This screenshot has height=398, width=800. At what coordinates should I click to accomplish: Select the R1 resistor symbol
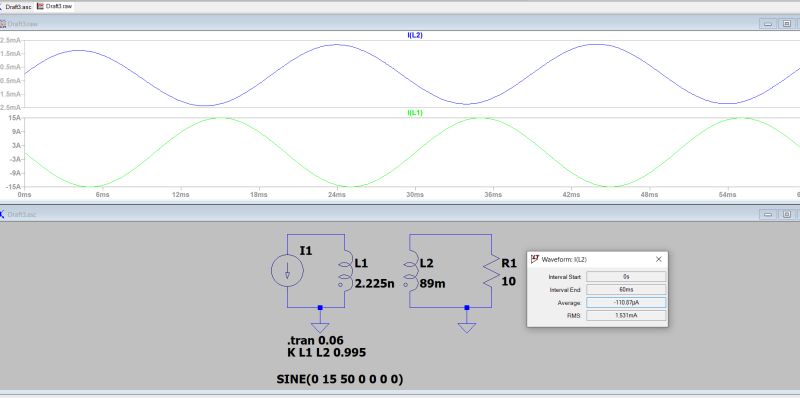pyautogui.click(x=491, y=271)
